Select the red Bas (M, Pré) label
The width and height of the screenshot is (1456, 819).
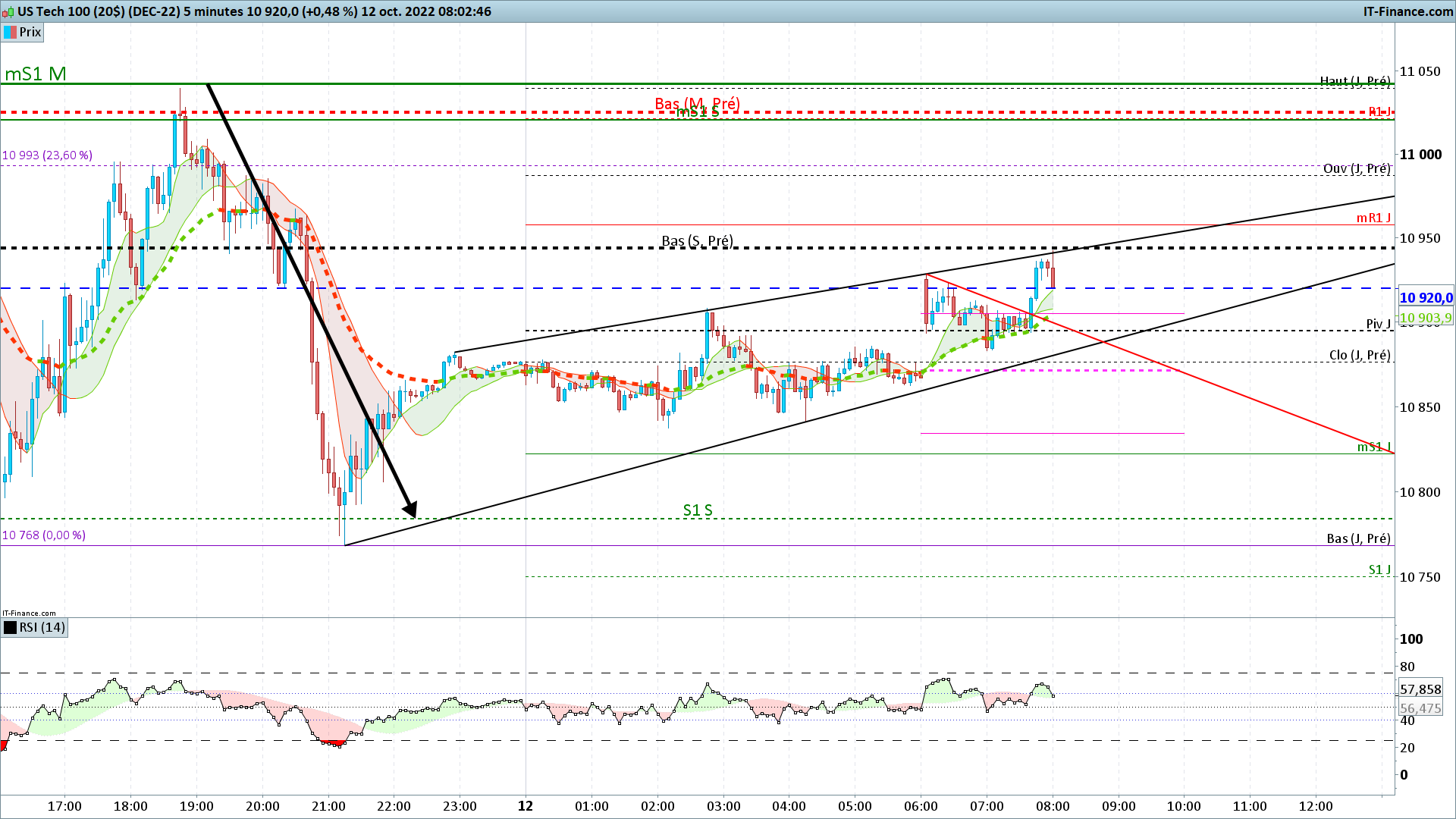[697, 103]
